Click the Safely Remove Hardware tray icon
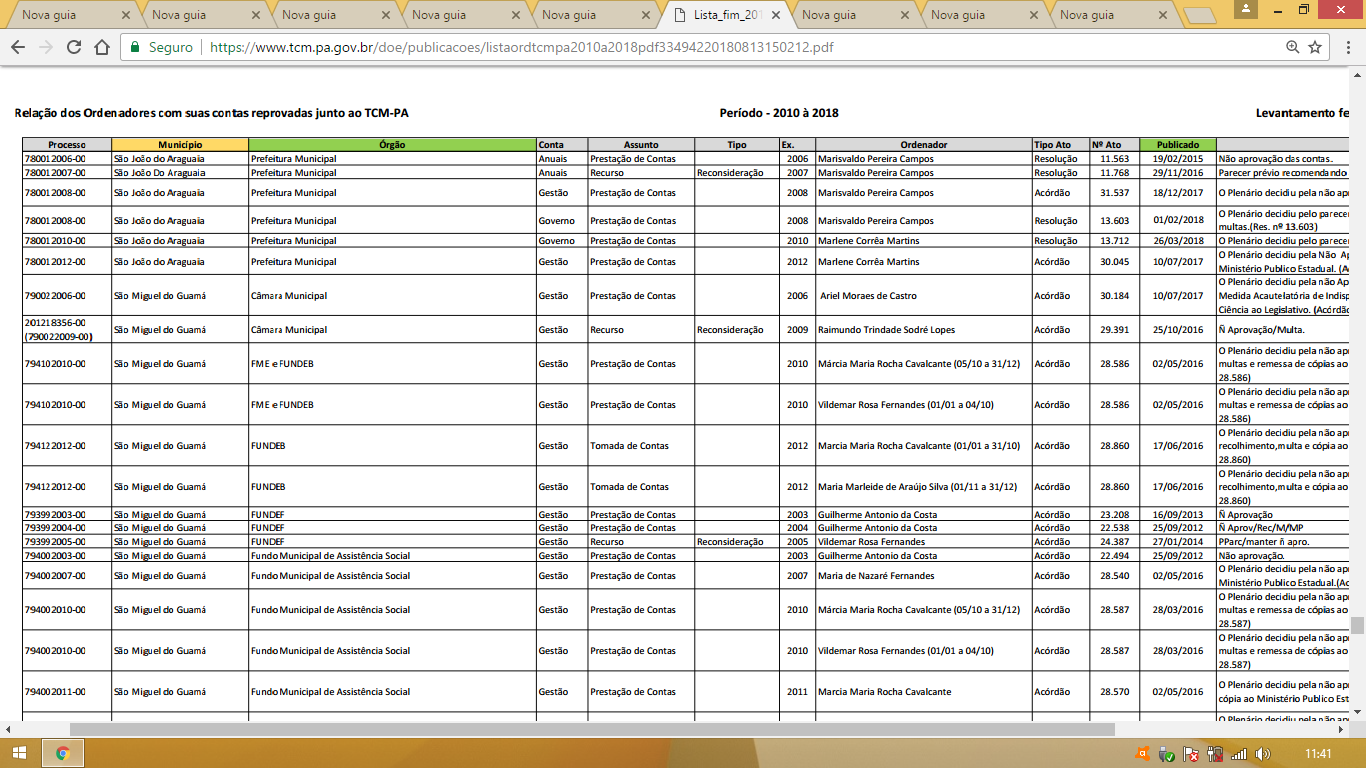 1166,753
